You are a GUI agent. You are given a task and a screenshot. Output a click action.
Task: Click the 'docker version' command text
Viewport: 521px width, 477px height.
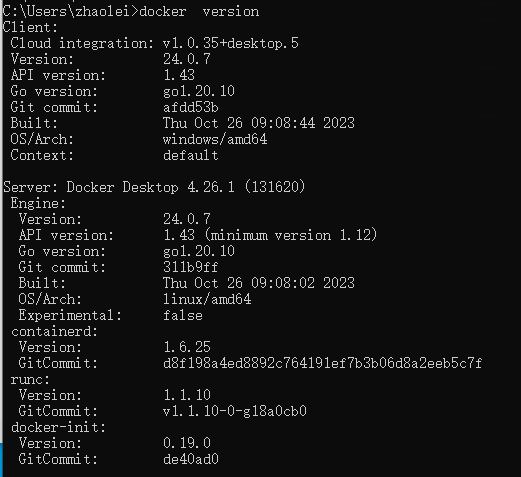click(199, 12)
